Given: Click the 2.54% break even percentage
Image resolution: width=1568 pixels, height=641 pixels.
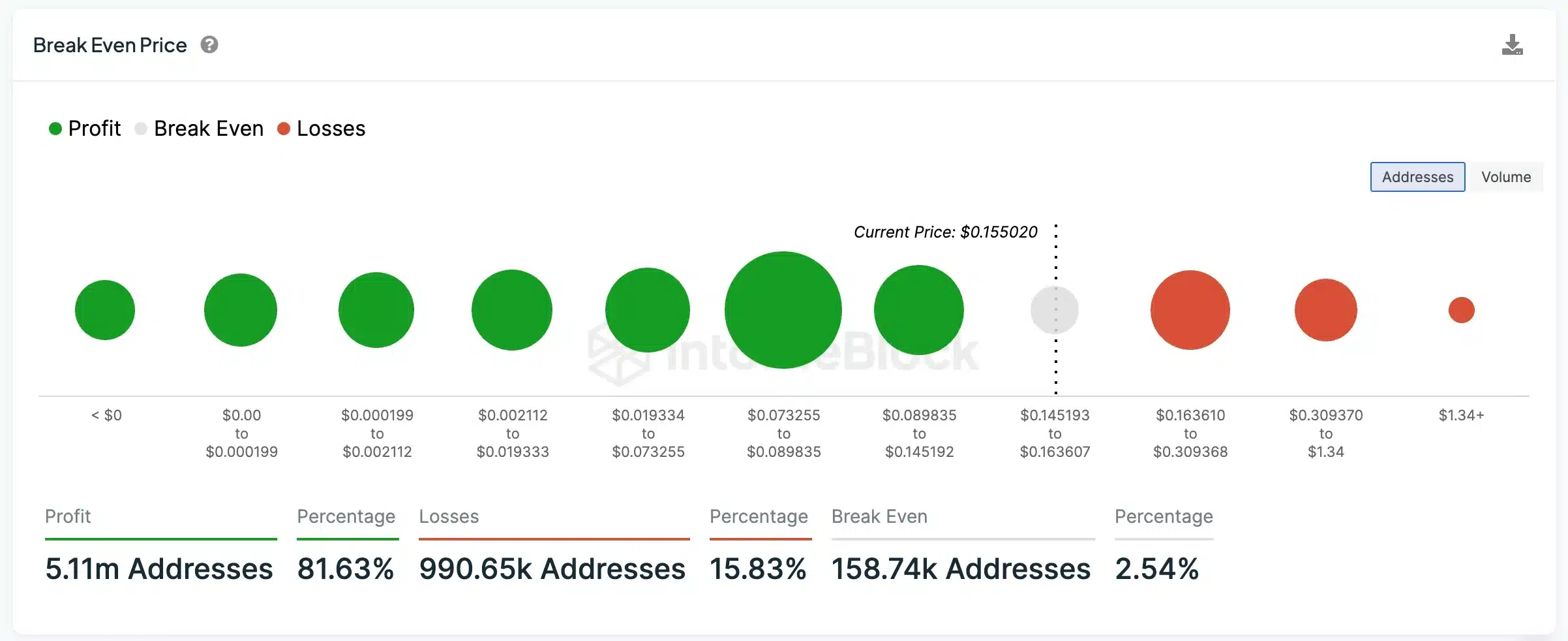Looking at the screenshot, I should [1157, 569].
